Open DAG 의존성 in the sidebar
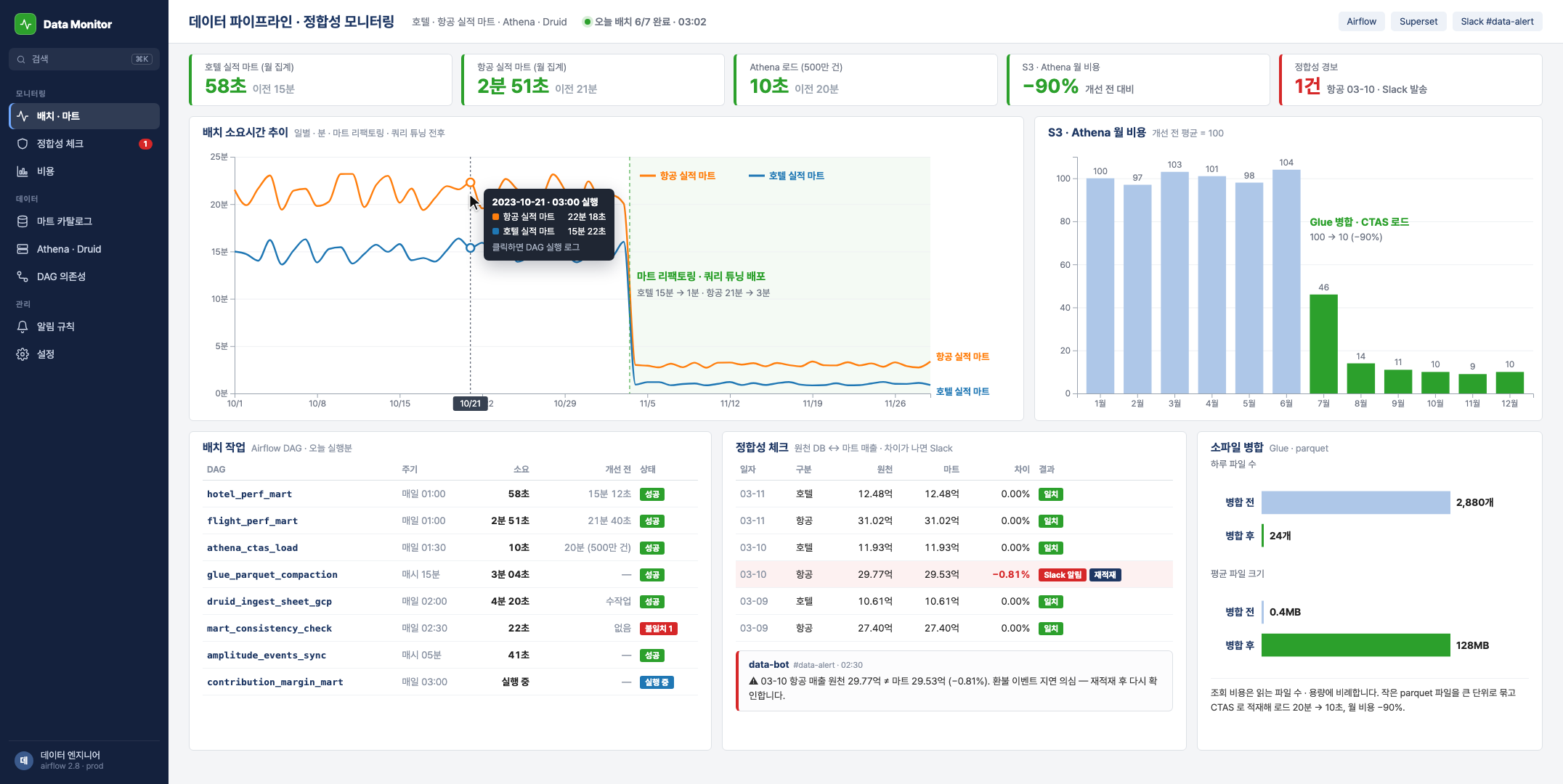 [84, 277]
